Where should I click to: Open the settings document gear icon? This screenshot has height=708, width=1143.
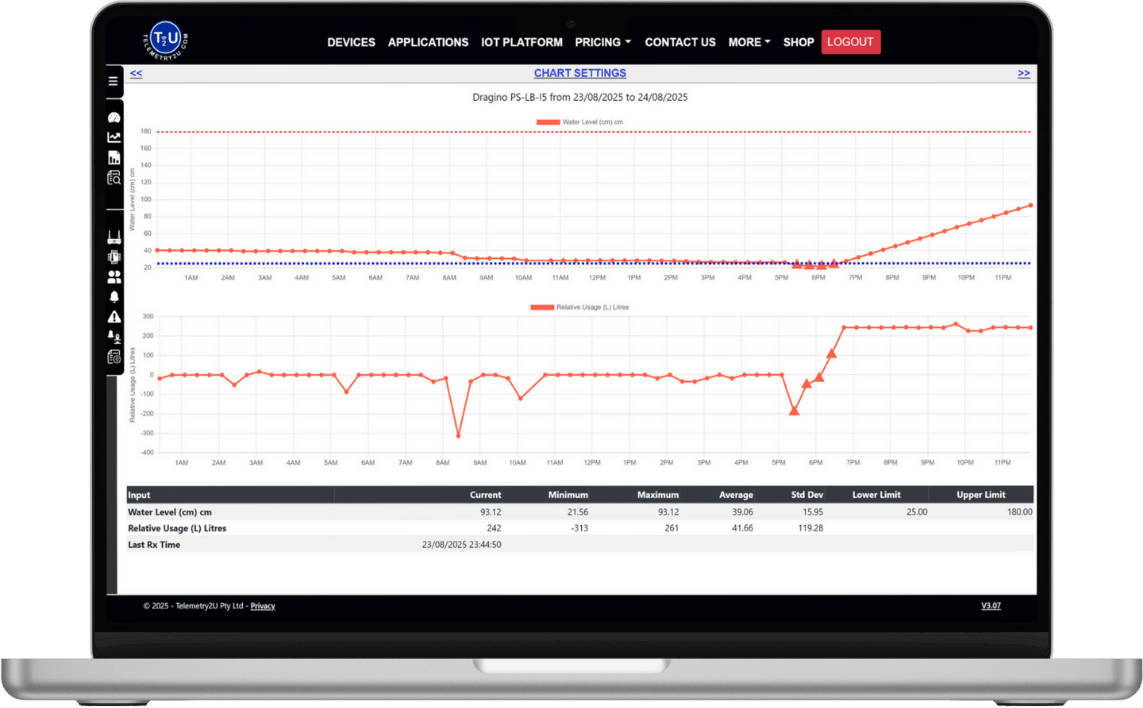(x=114, y=357)
